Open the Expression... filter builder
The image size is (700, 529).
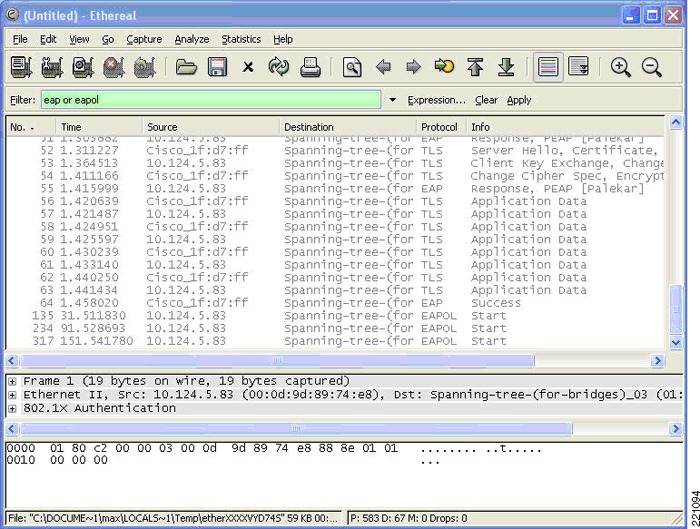[436, 100]
